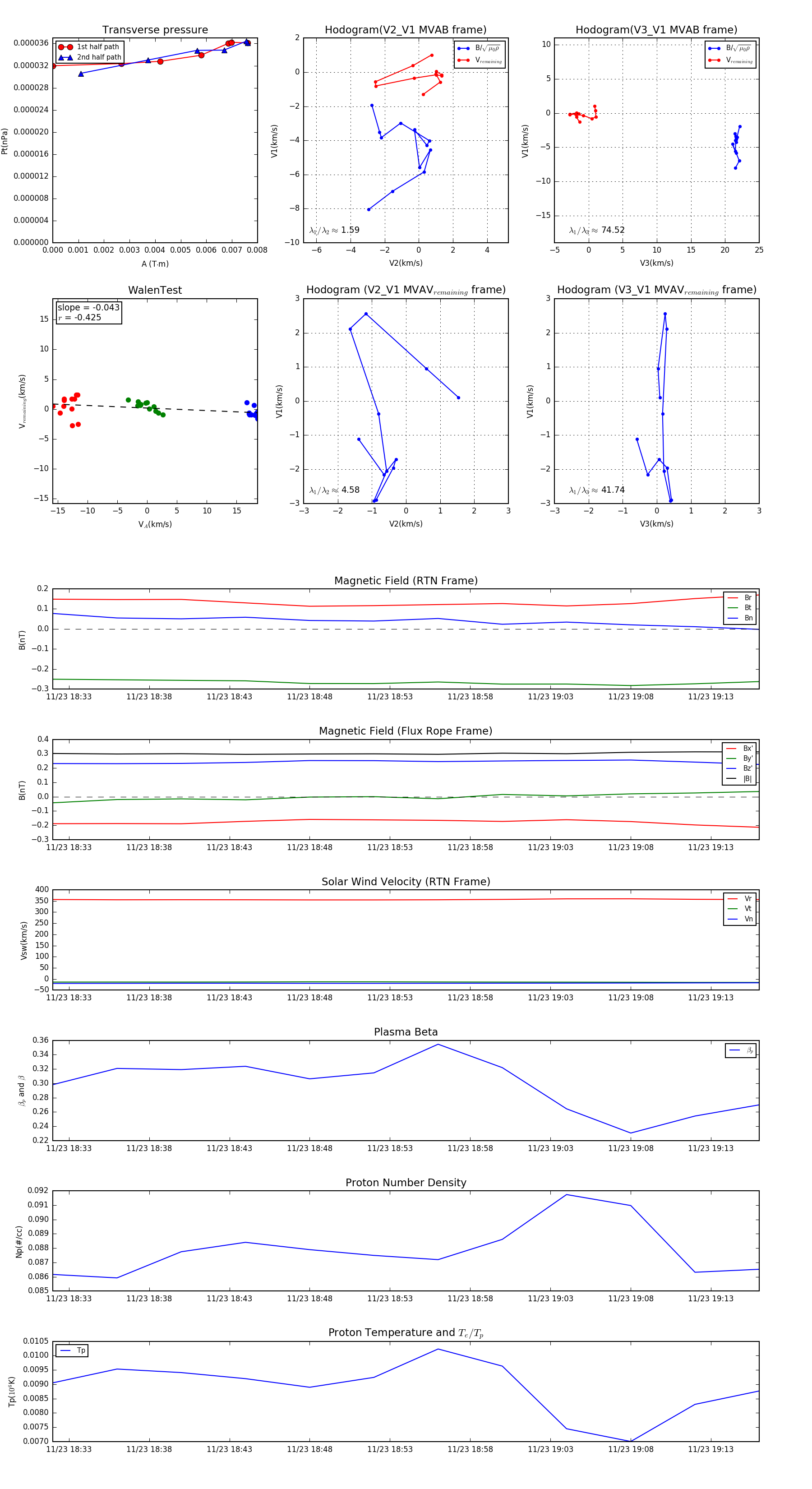This screenshot has height=1489, width=812.
Task: Click 'Np(#/cc)' y-axis label
Action: pos(19,1241)
